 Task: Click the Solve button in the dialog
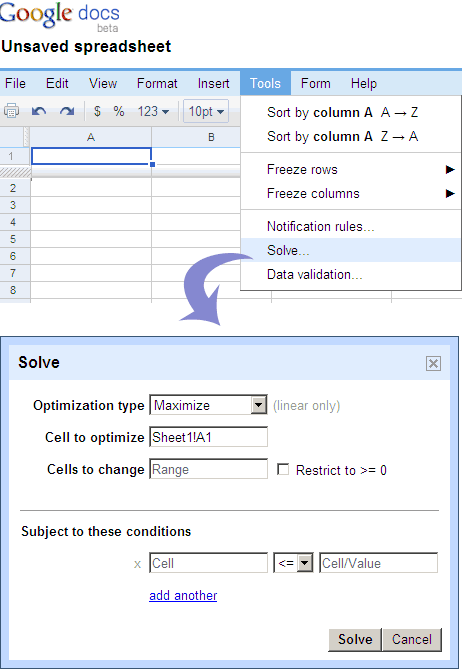[355, 639]
